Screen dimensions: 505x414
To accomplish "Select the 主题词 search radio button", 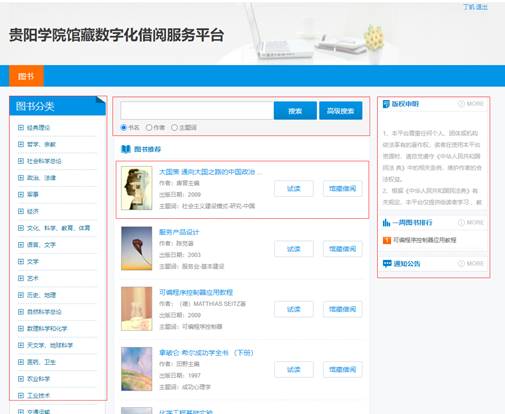I will point(174,127).
